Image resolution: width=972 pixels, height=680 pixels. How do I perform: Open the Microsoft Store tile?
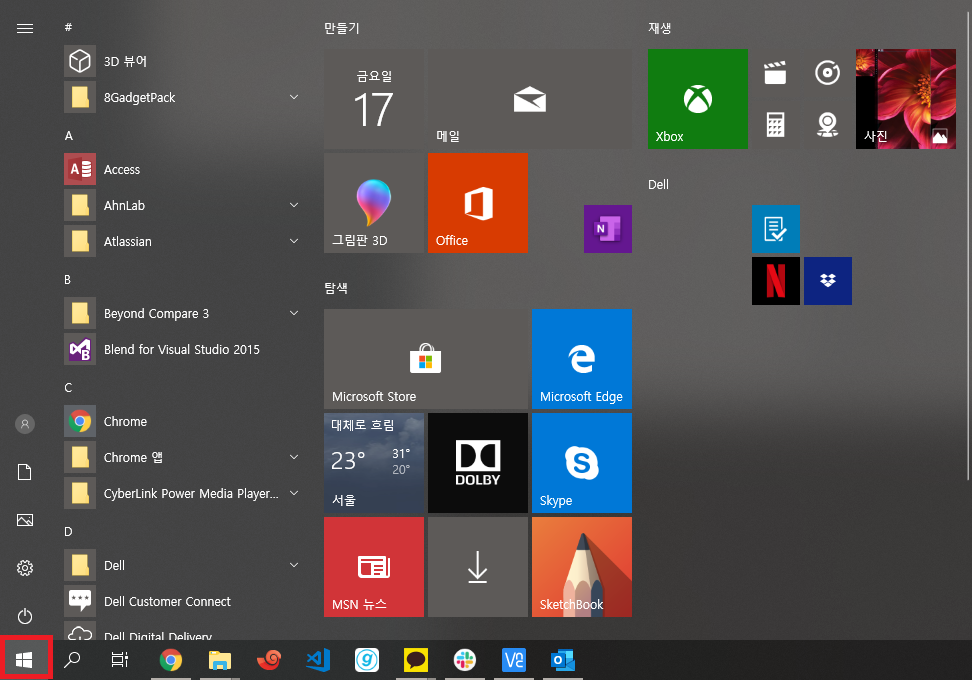[x=426, y=359]
